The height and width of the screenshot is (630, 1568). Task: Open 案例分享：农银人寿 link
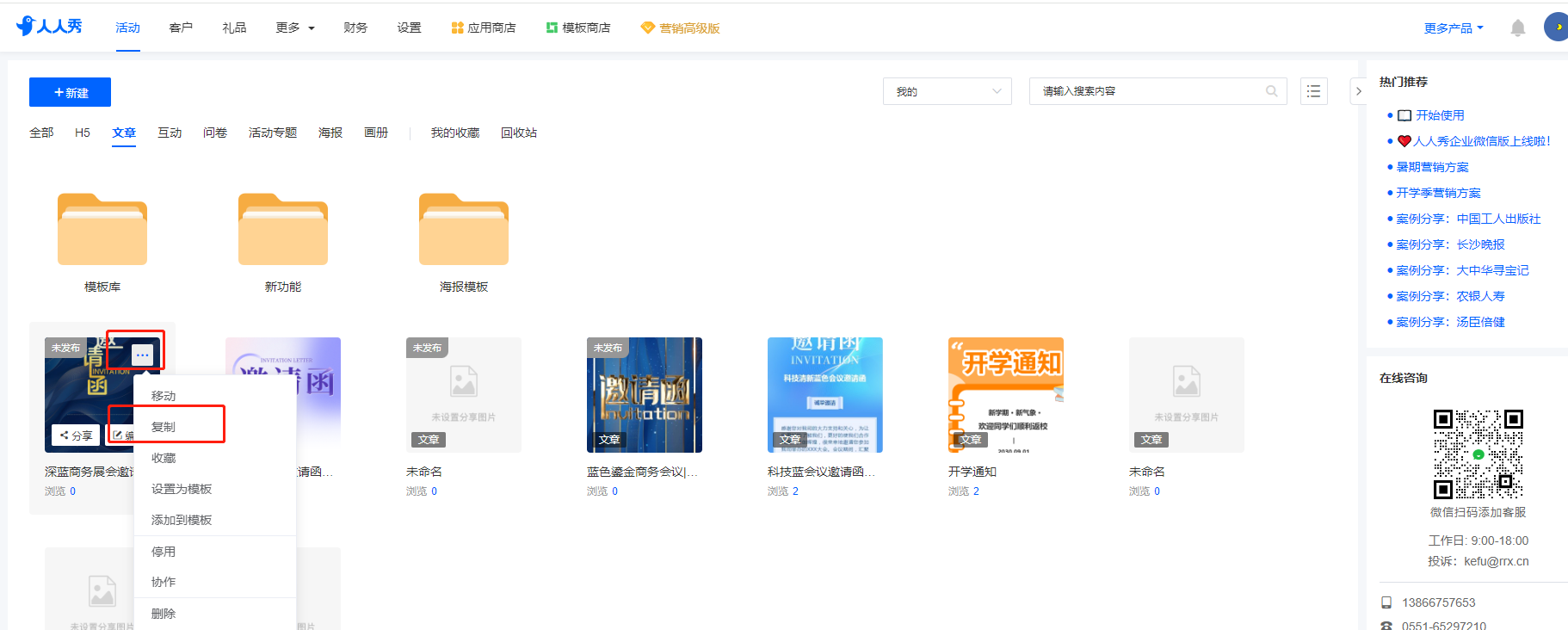pyautogui.click(x=1450, y=296)
